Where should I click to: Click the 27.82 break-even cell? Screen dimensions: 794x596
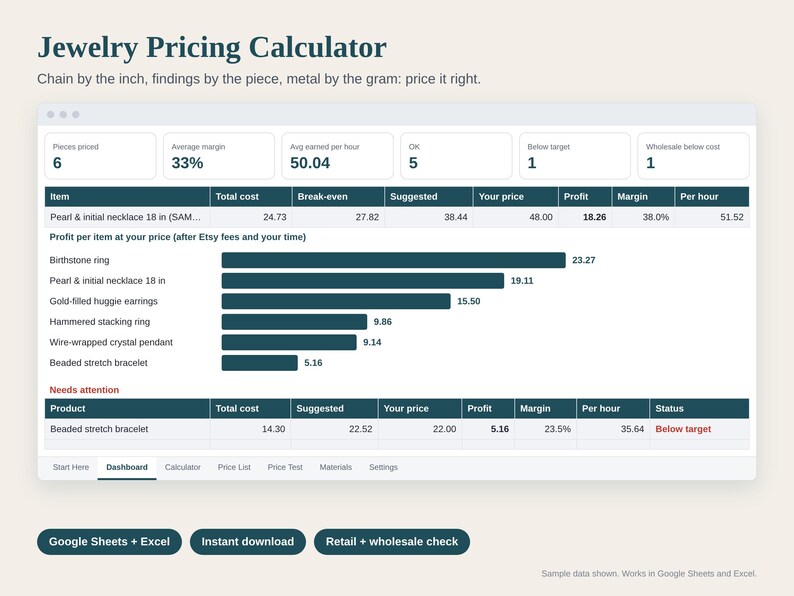click(x=338, y=217)
